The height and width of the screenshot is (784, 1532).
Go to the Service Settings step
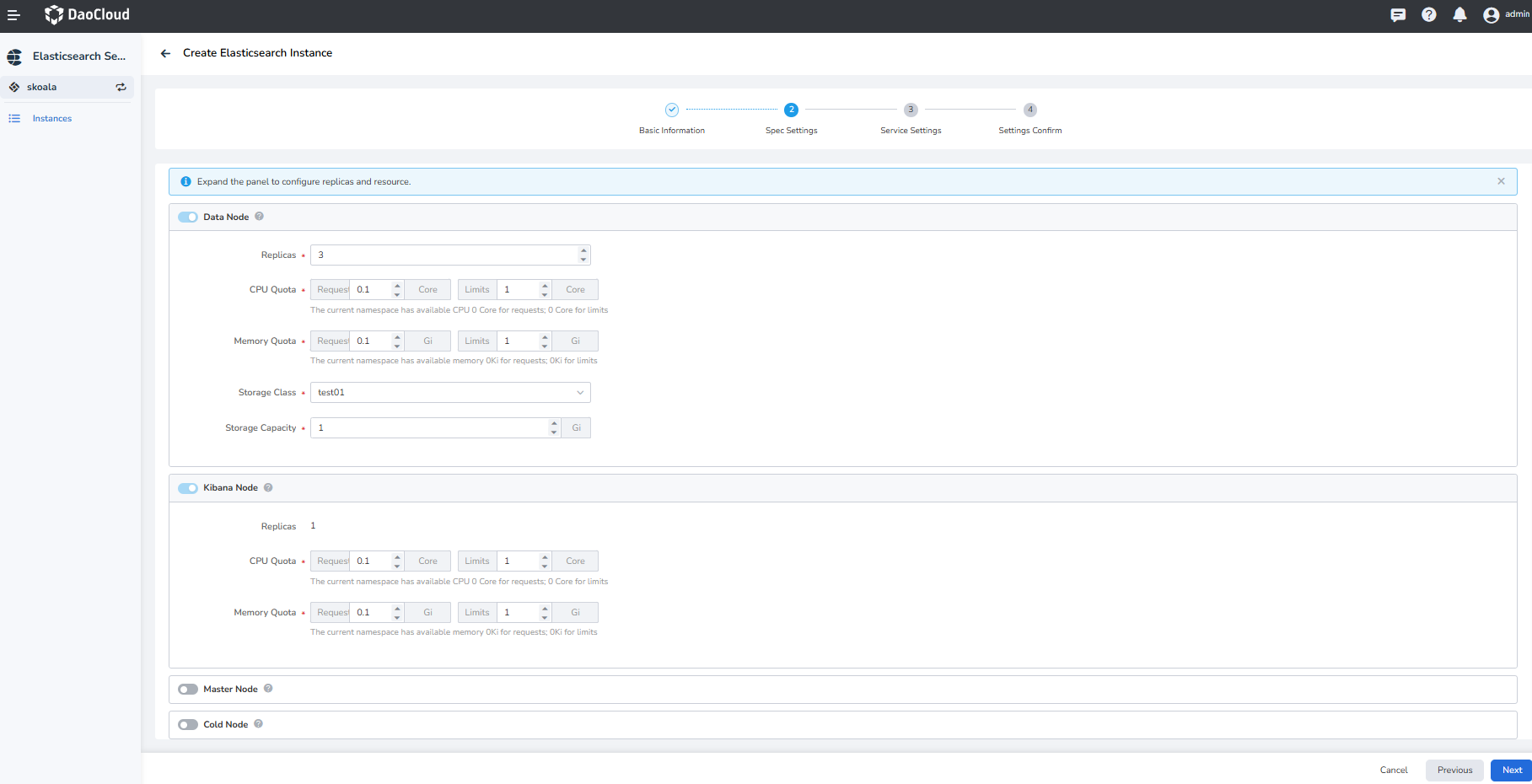tap(911, 109)
